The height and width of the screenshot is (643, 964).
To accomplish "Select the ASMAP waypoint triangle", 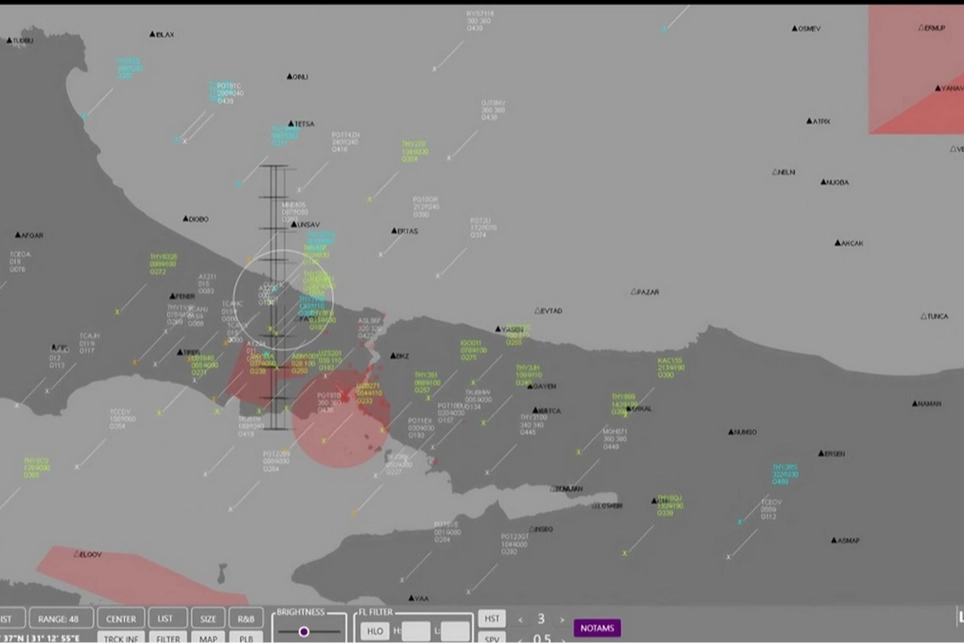I will point(833,540).
